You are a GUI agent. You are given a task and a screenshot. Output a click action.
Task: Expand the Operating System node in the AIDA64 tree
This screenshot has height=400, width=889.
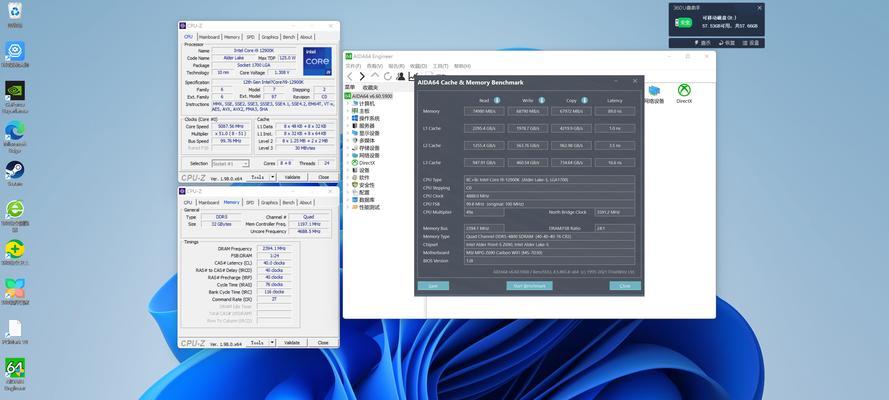point(348,118)
